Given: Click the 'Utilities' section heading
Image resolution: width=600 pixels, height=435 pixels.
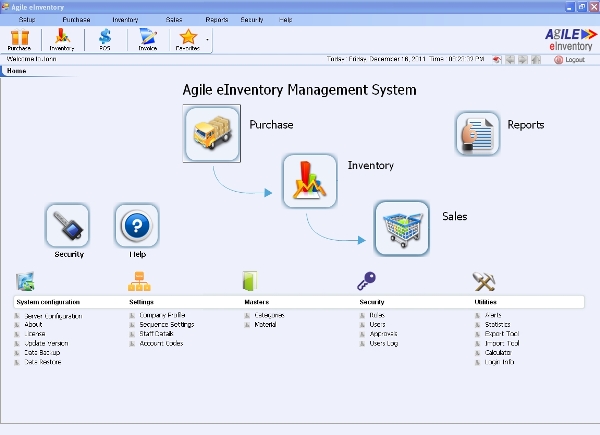Looking at the screenshot, I should coord(485,302).
